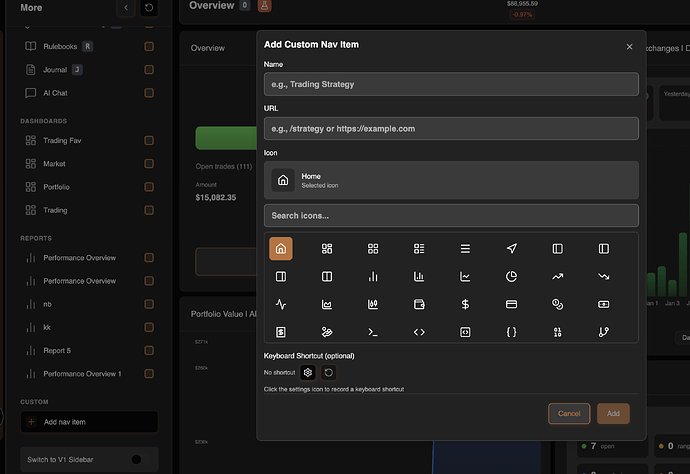Viewport: 690px width, 474px height.
Task: Check the box next to Rulebooks
Action: 149,46
